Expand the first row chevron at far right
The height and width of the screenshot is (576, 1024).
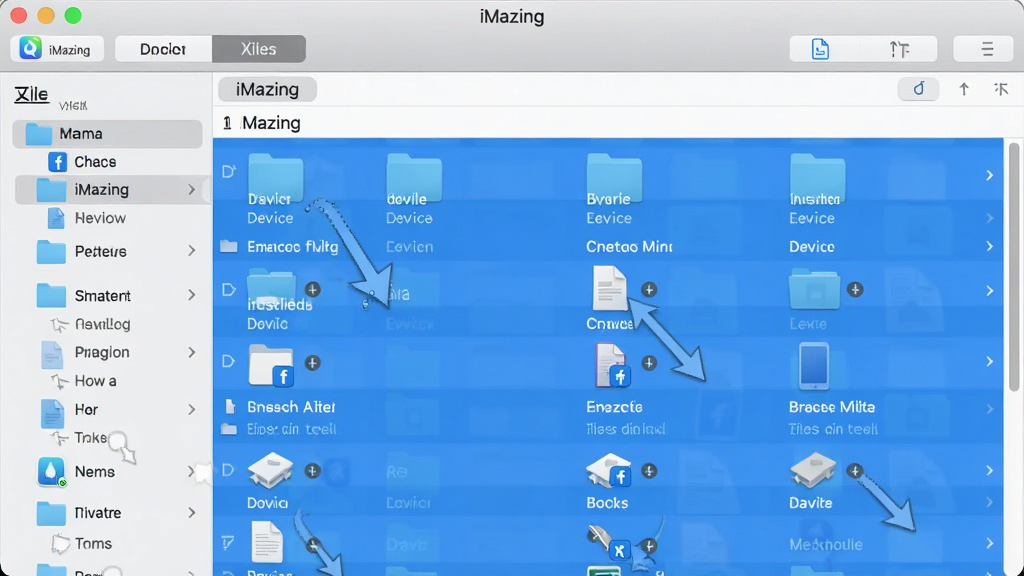pos(989,175)
